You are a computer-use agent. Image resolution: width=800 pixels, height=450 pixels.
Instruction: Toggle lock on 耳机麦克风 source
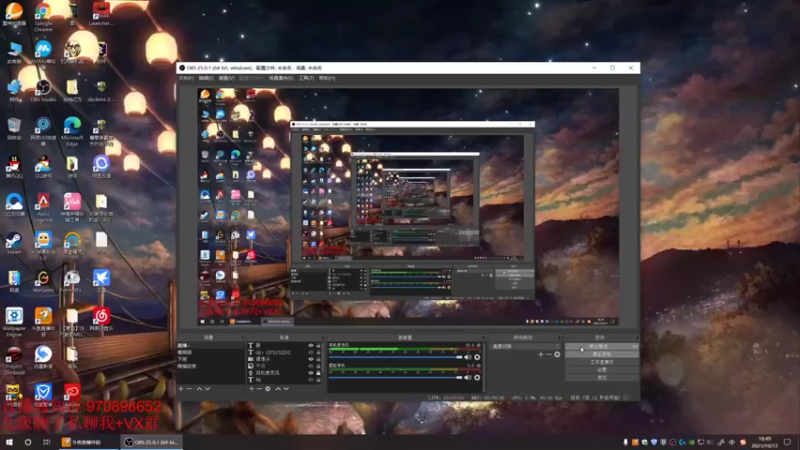coord(318,373)
